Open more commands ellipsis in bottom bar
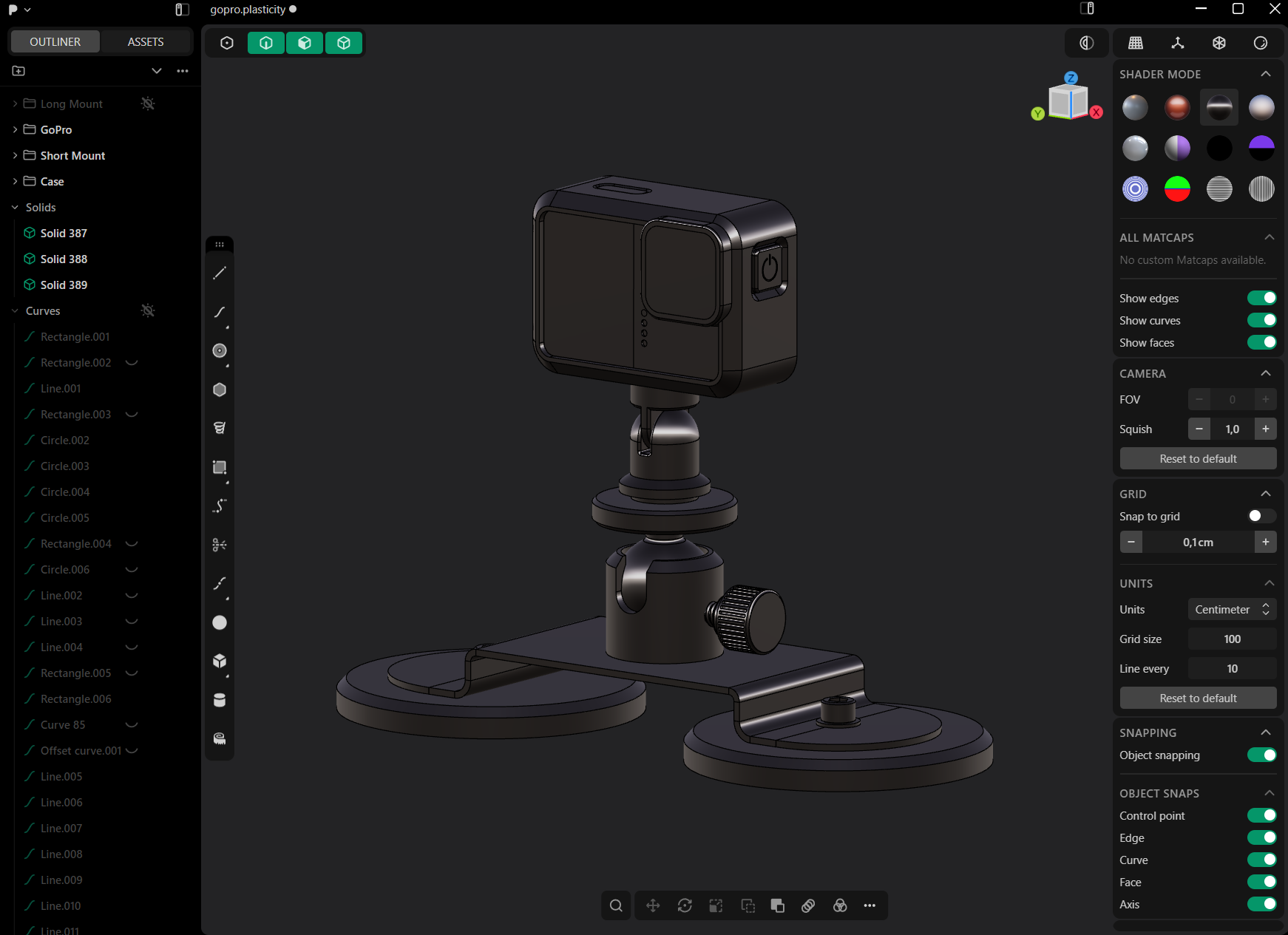This screenshot has height=935, width=1288. [x=870, y=905]
